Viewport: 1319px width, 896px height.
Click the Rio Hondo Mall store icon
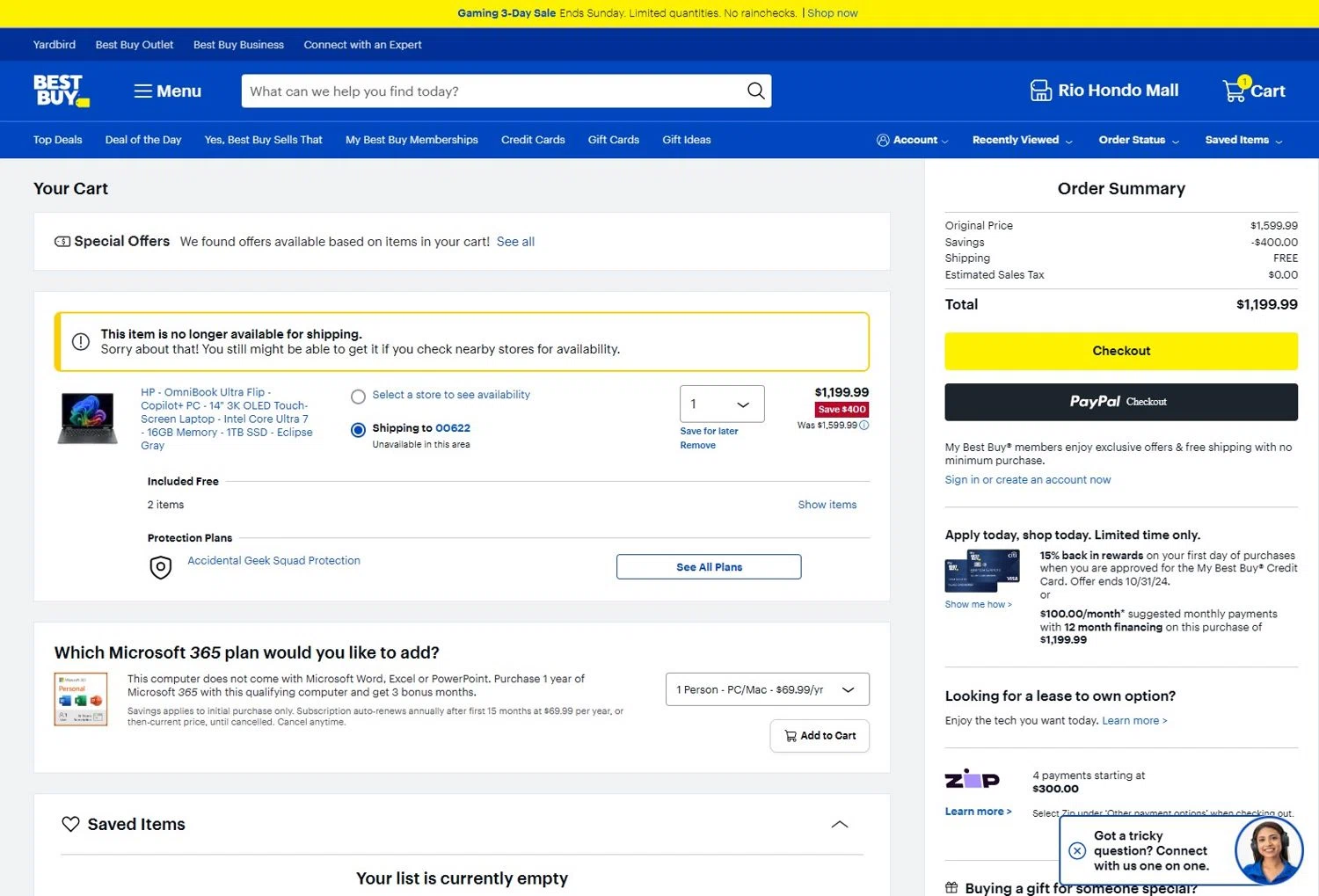coord(1041,90)
